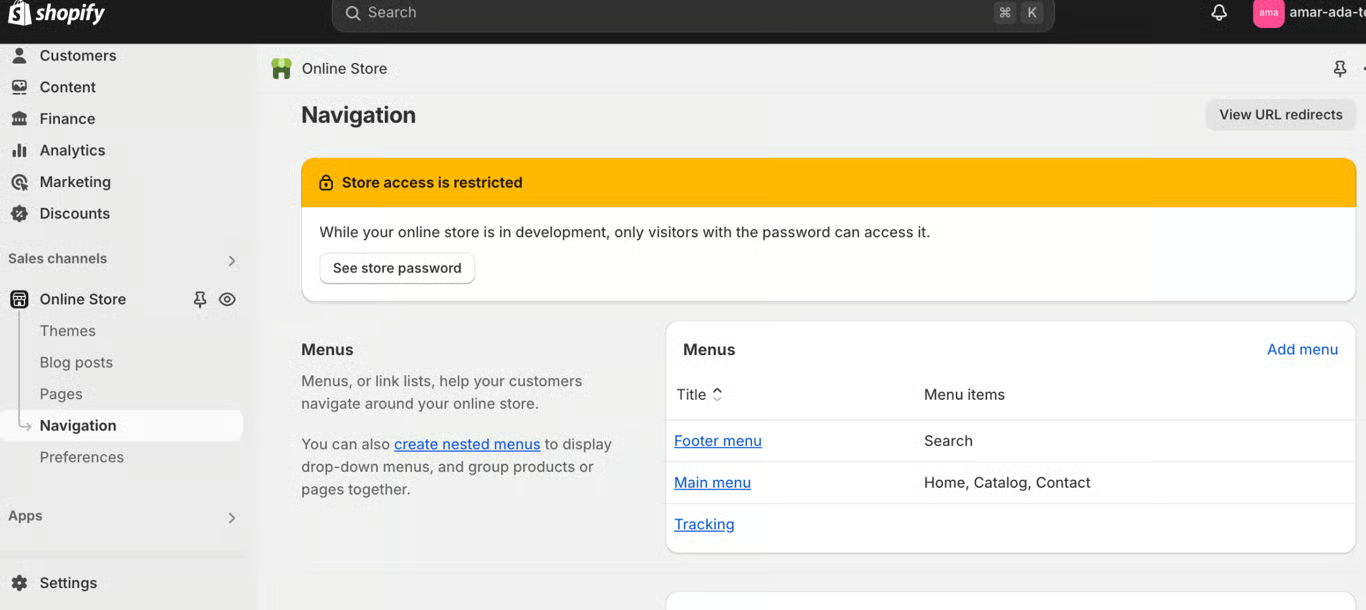Click the Discounts badge icon

pyautogui.click(x=19, y=213)
